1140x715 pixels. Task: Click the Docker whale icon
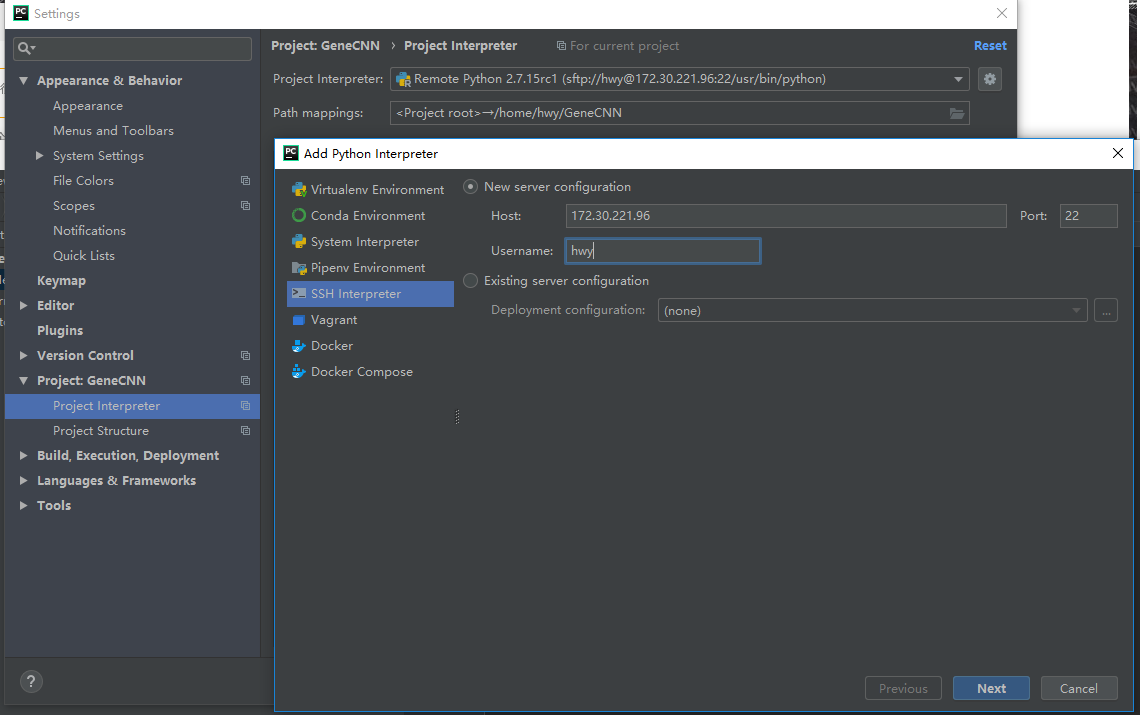click(299, 345)
